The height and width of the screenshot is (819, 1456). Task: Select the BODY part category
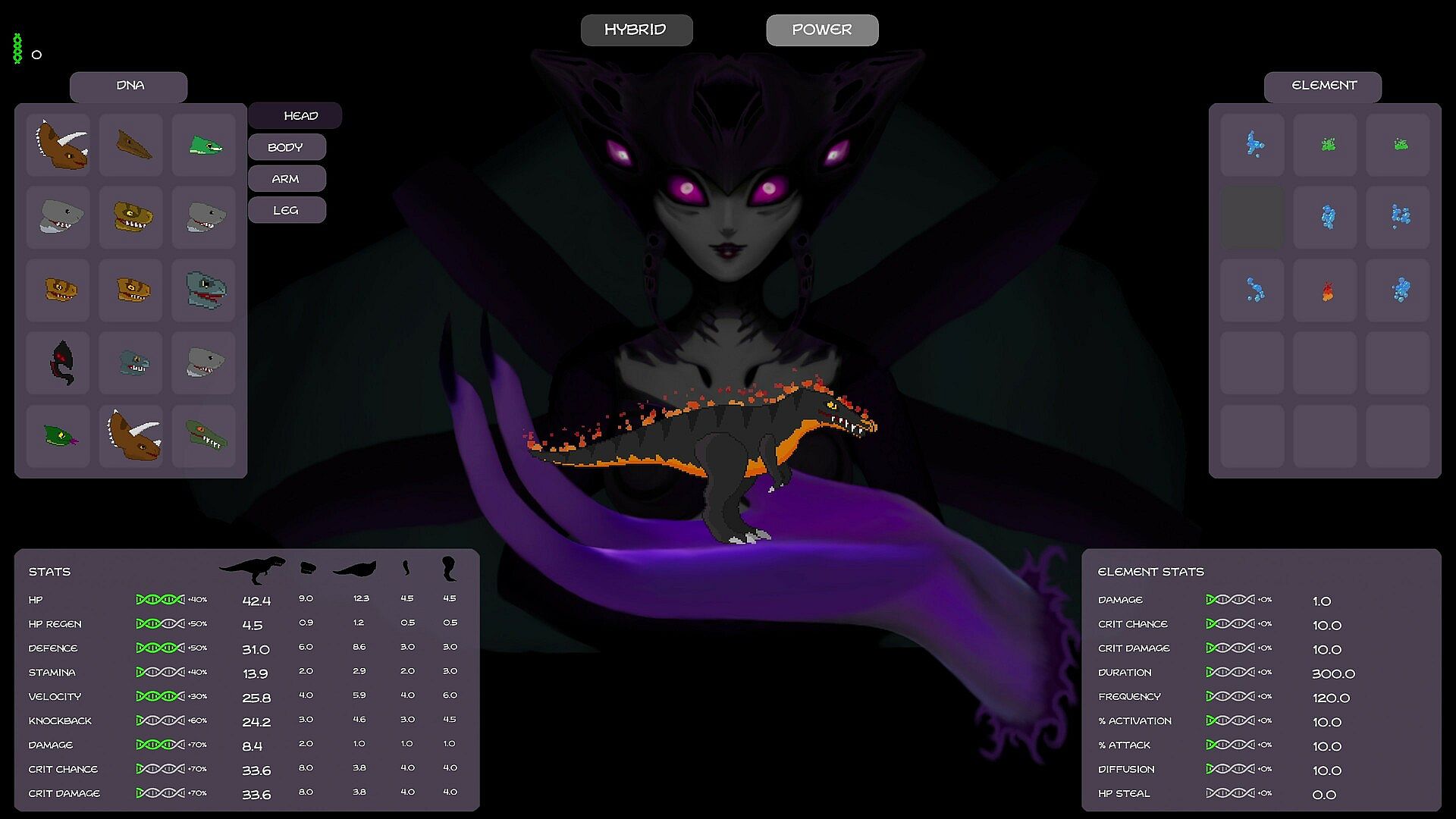[x=286, y=147]
